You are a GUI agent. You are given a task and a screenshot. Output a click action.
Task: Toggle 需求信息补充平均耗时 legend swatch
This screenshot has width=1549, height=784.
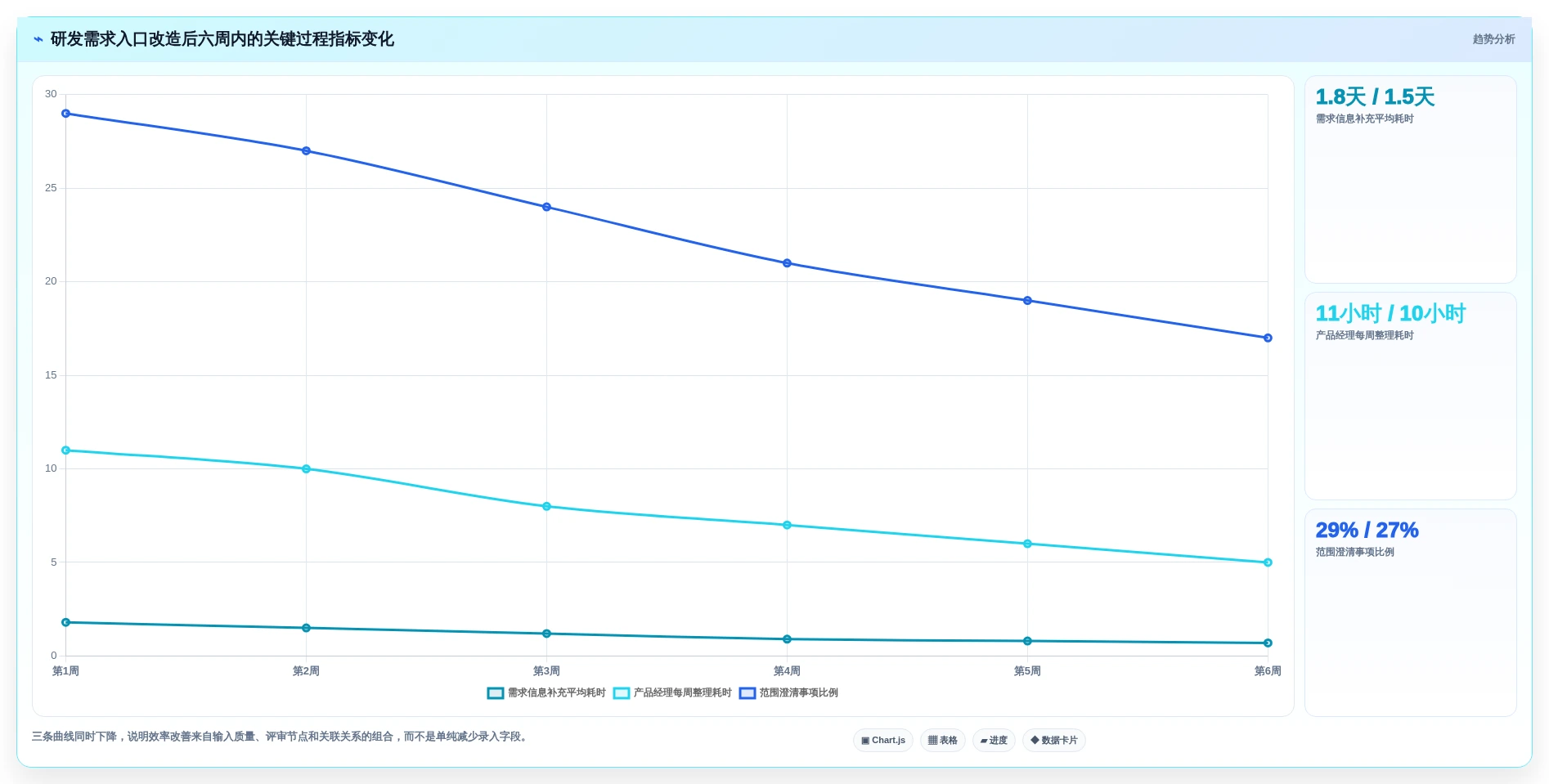(x=495, y=693)
